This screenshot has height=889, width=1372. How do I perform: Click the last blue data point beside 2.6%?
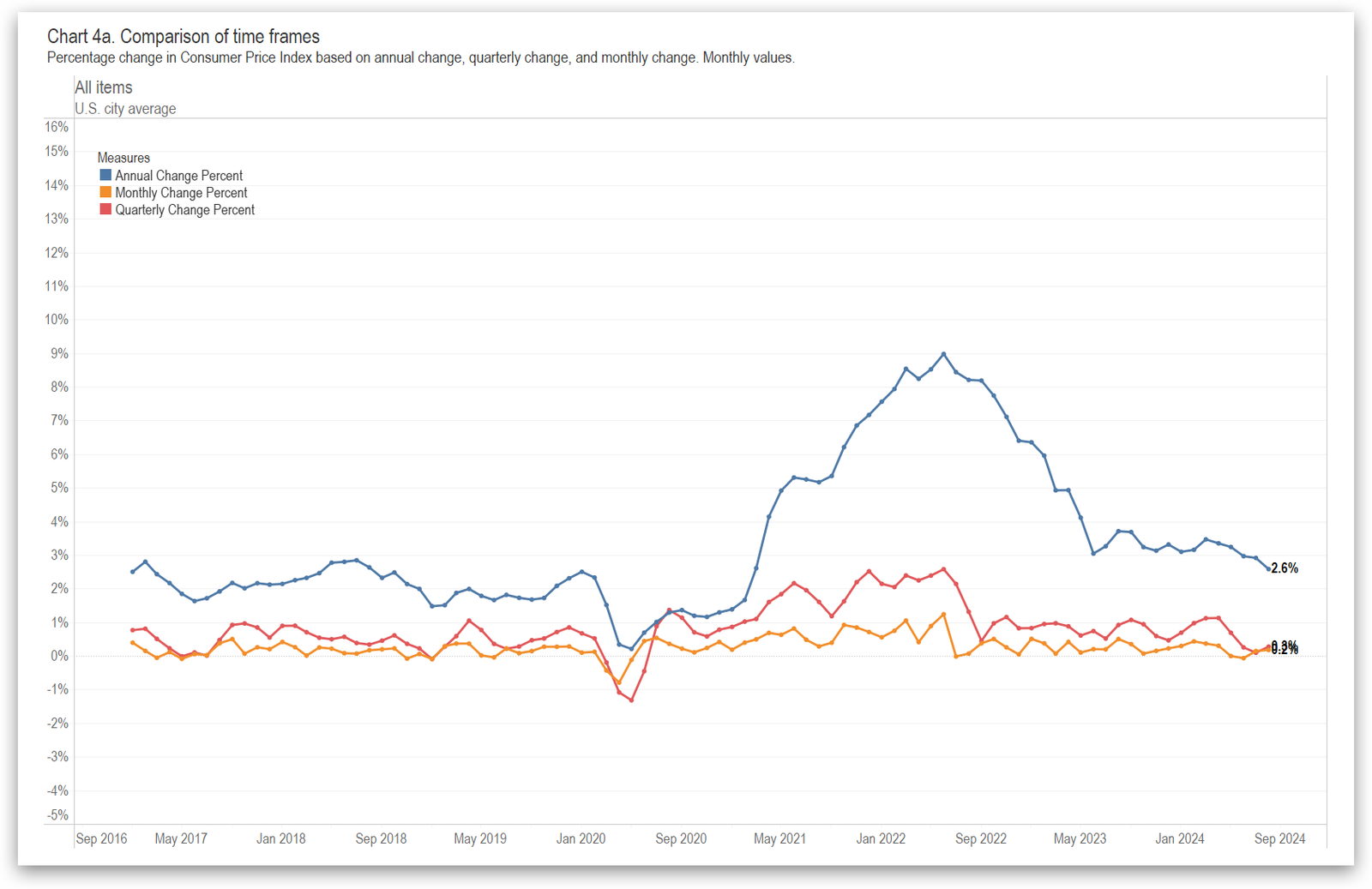click(1268, 568)
